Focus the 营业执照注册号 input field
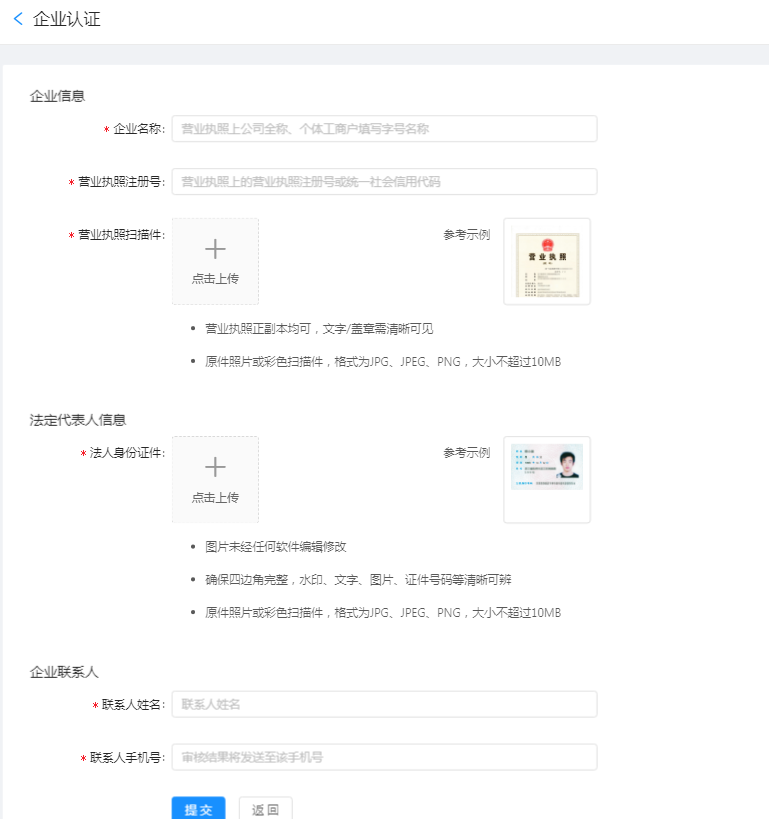The image size is (769, 819). (x=384, y=182)
